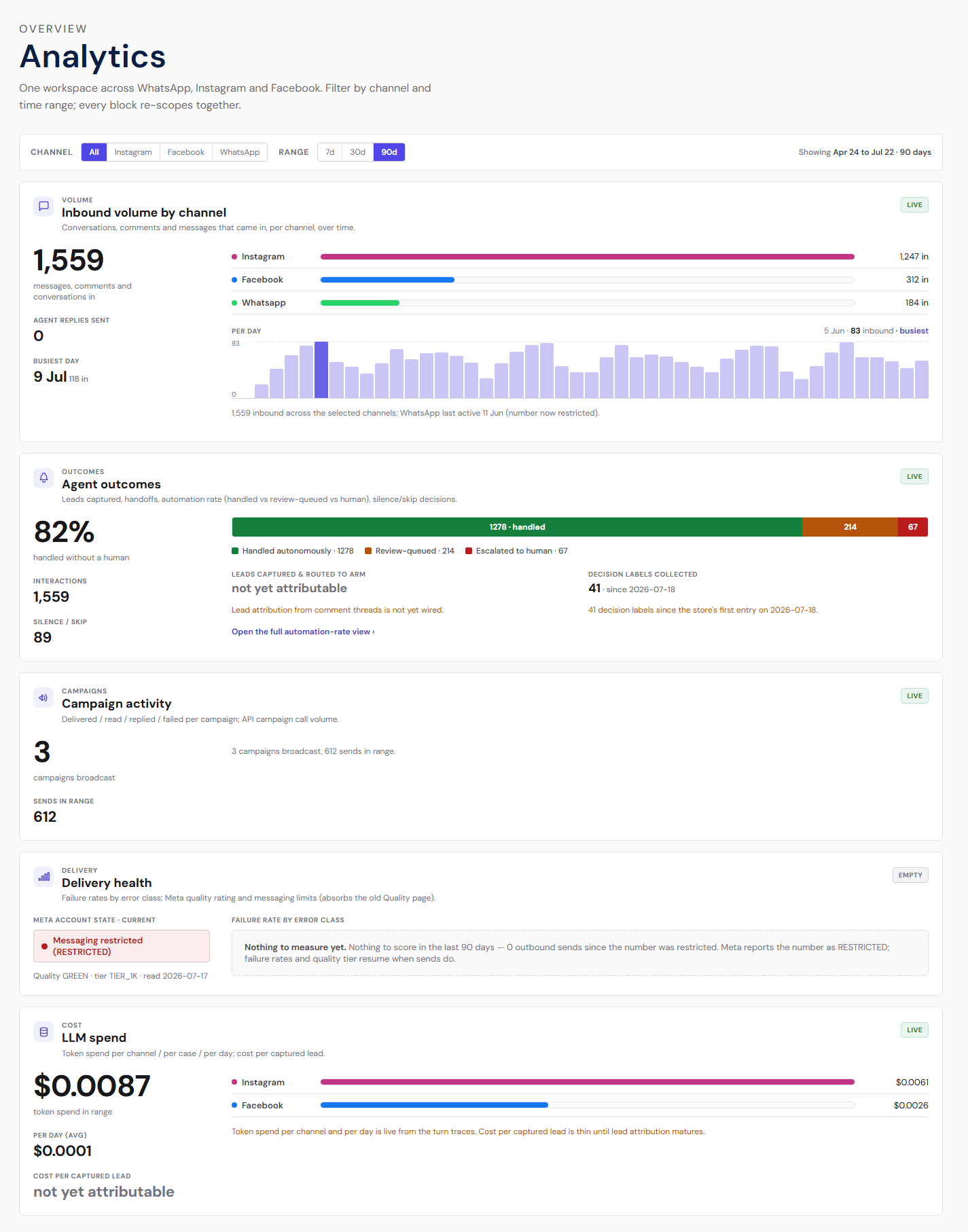Click the EMPTY badge on Delivery health

click(x=910, y=875)
